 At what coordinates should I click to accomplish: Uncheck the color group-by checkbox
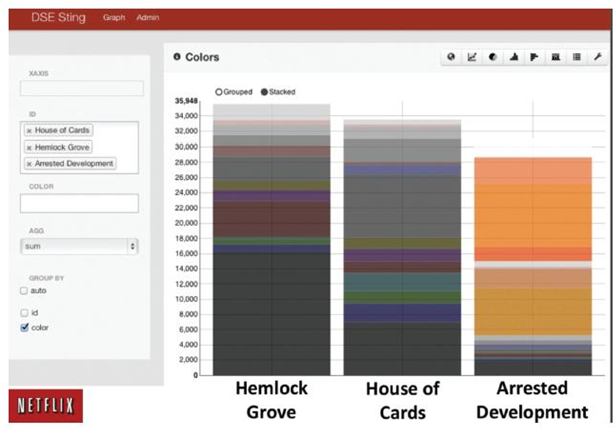[x=24, y=327]
